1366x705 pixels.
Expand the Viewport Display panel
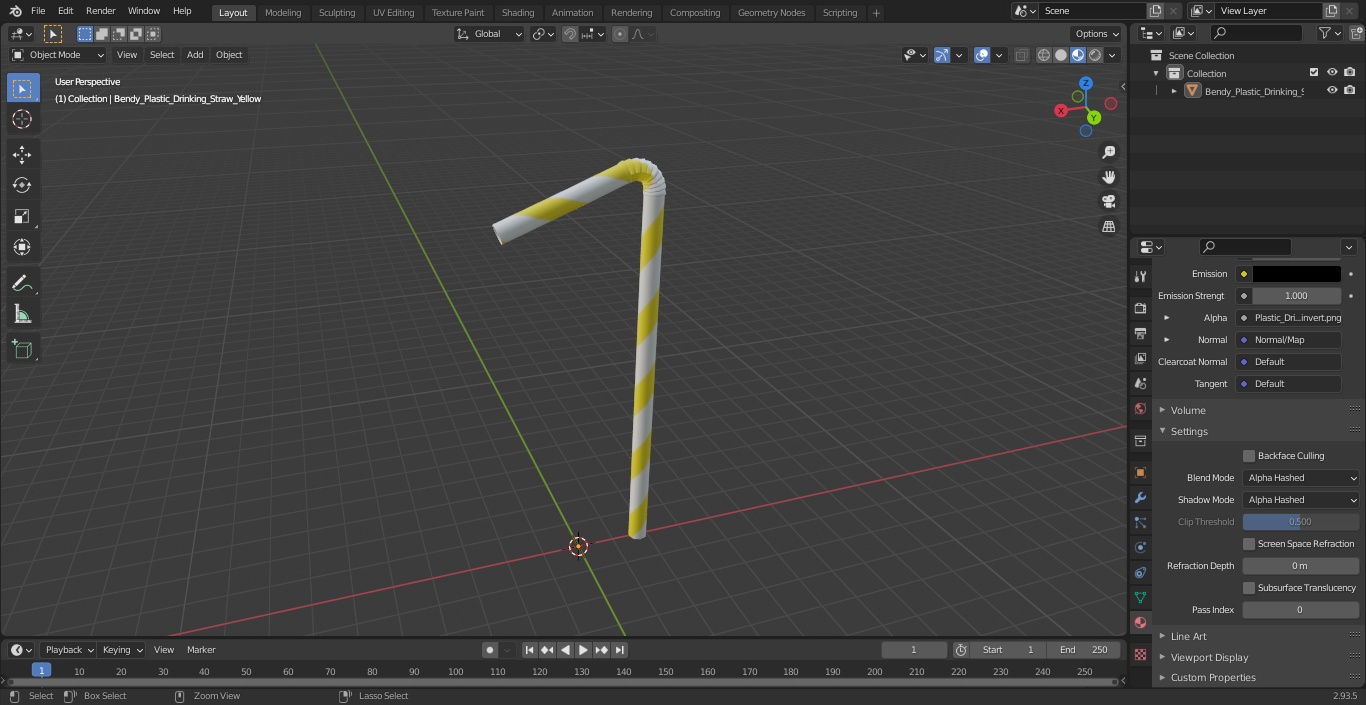[1209, 658]
